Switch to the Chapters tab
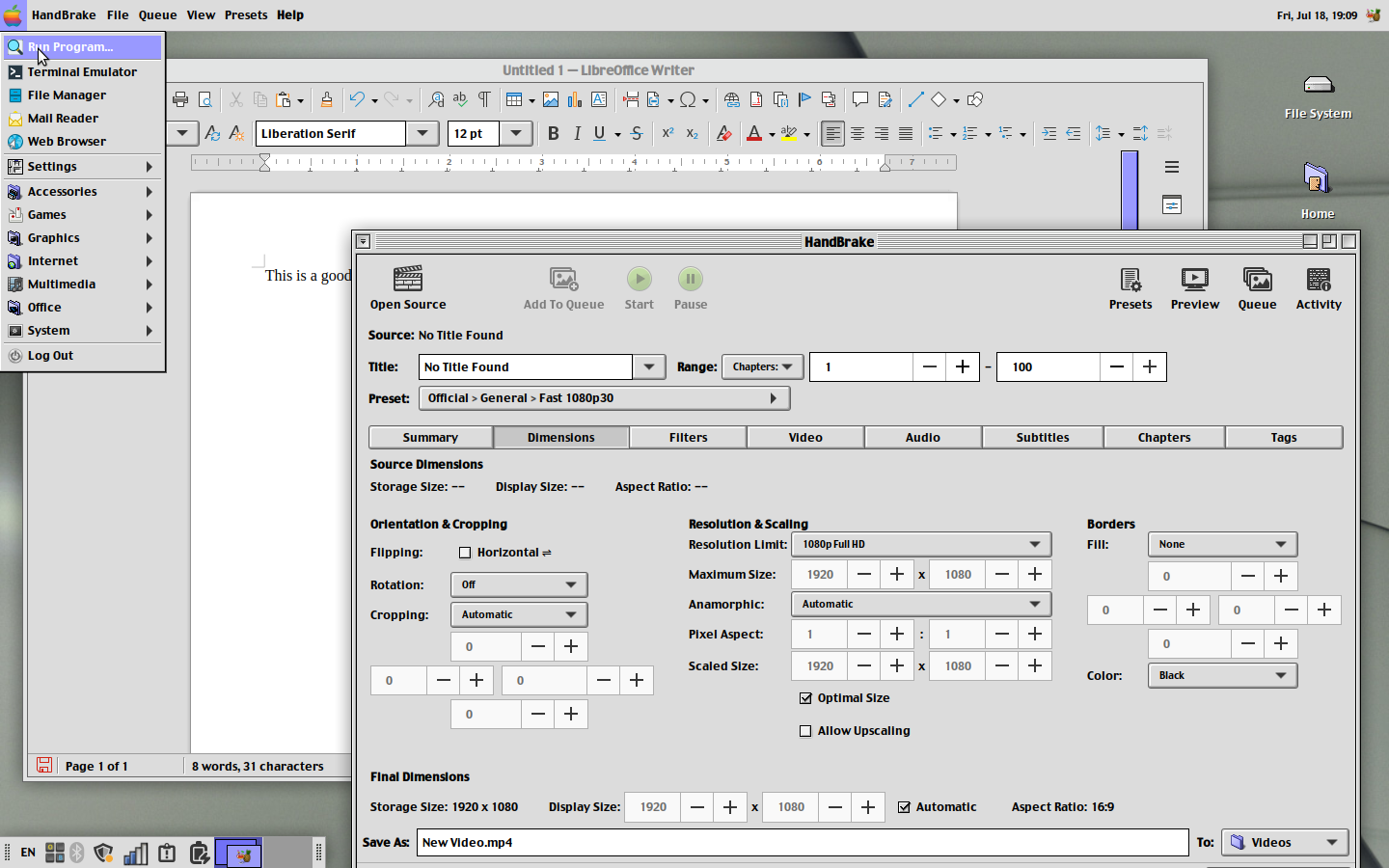 (x=1164, y=437)
